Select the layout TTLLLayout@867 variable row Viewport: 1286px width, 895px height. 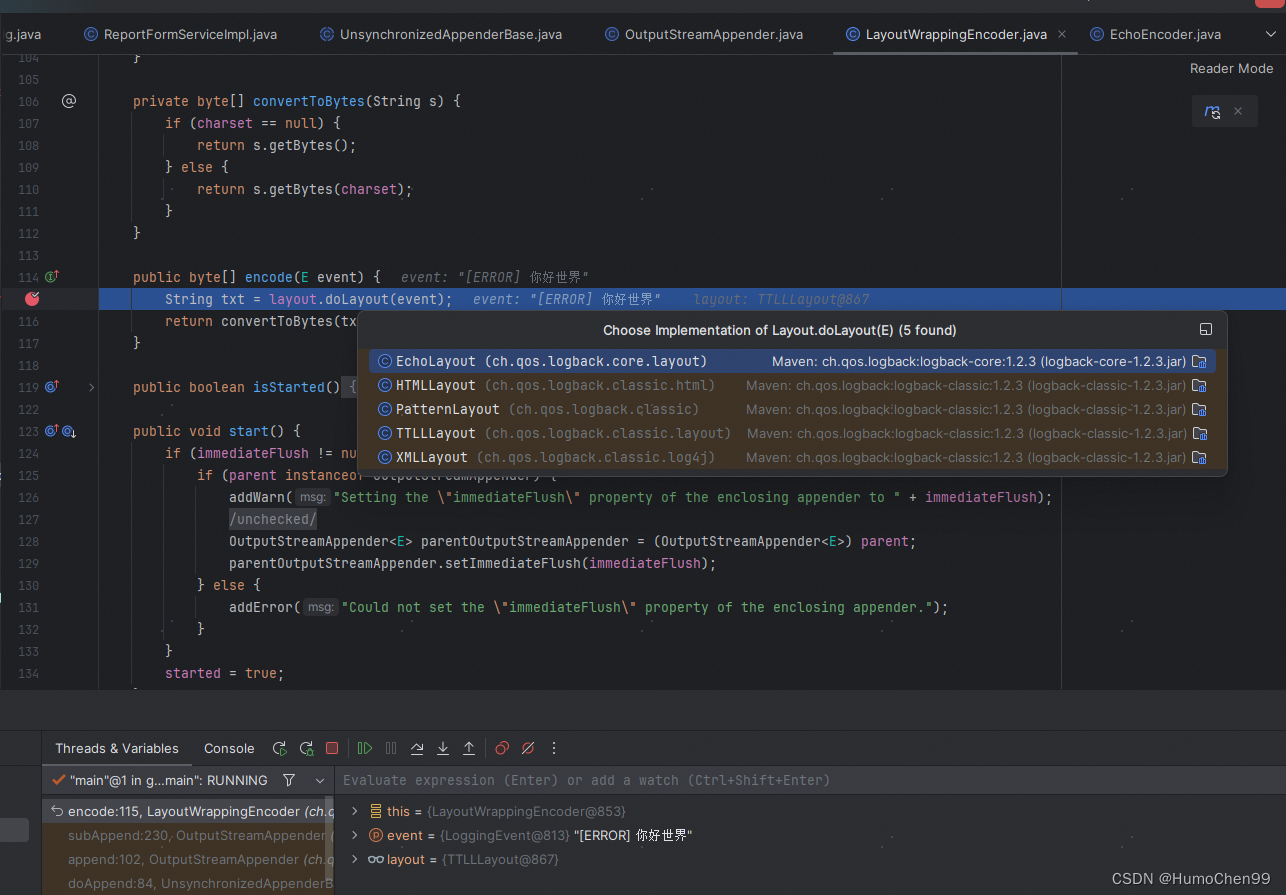[810, 859]
